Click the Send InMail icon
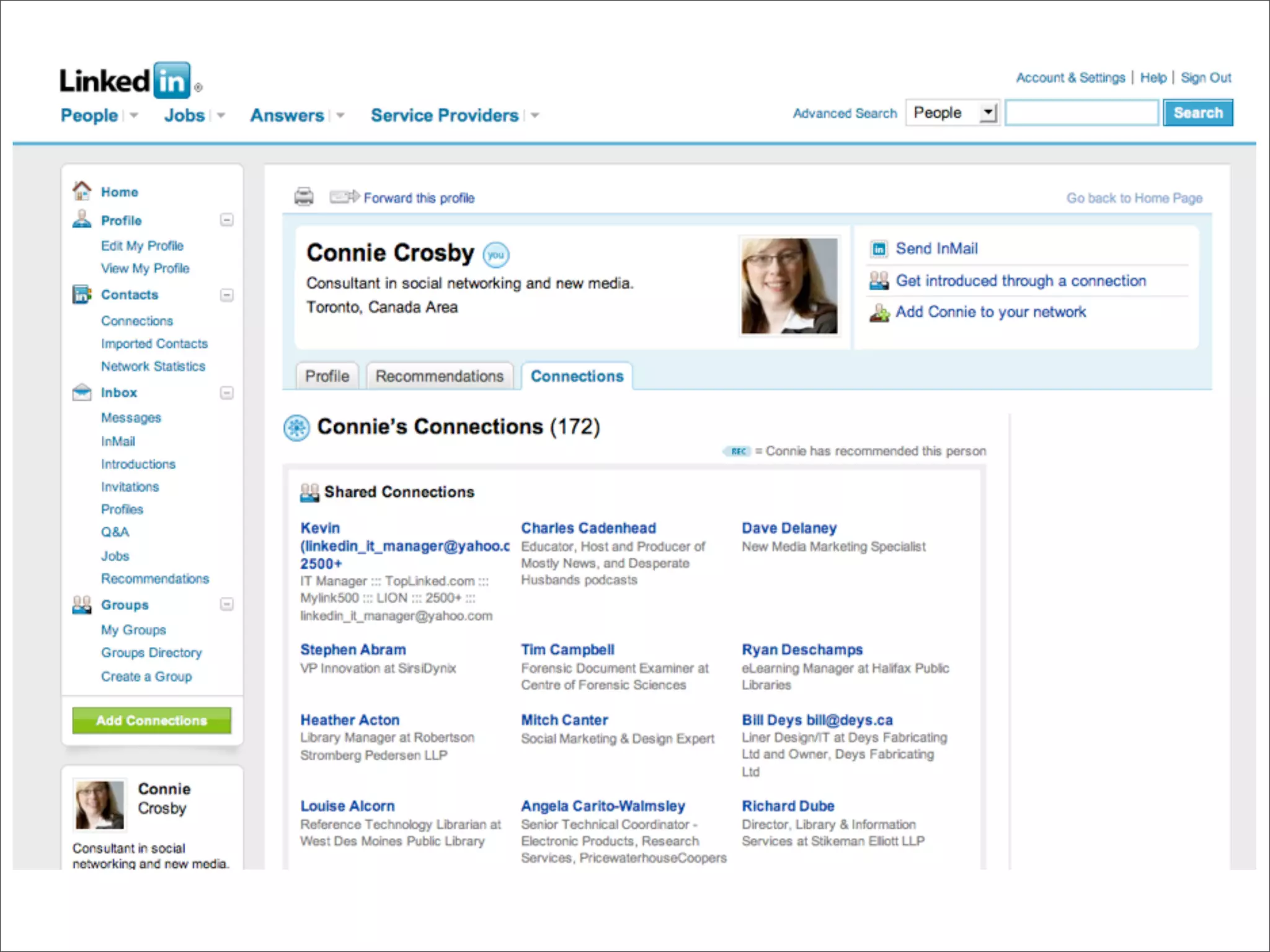The width and height of the screenshot is (1270, 952). (x=879, y=249)
